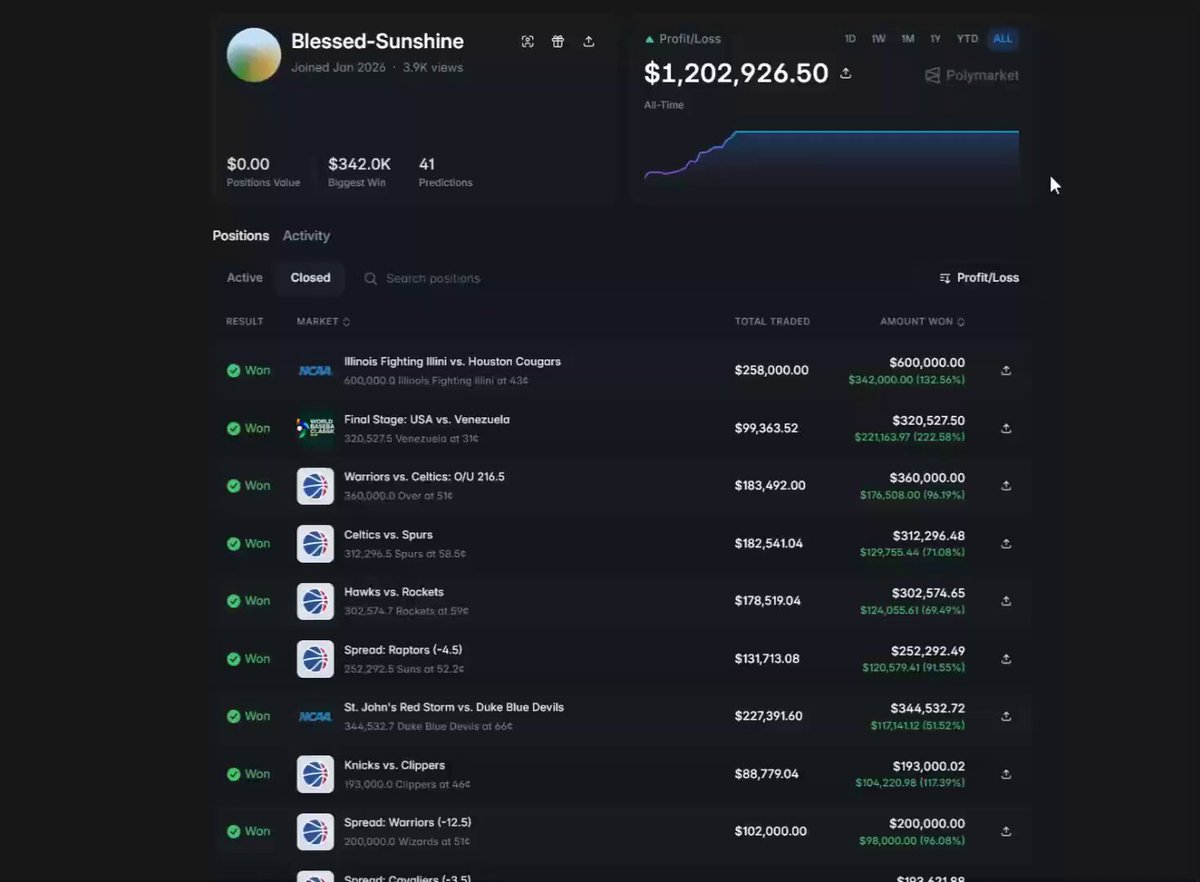Open the profile QR scan icon
The height and width of the screenshot is (882, 1200).
click(x=528, y=41)
